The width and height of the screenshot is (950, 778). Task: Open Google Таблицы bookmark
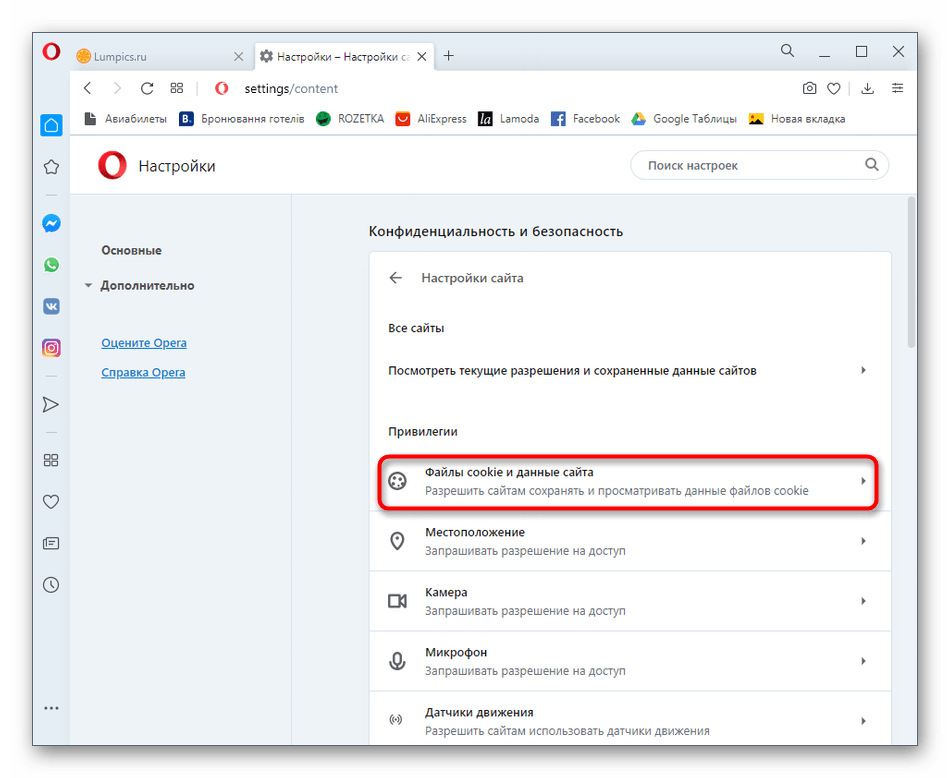[x=684, y=119]
